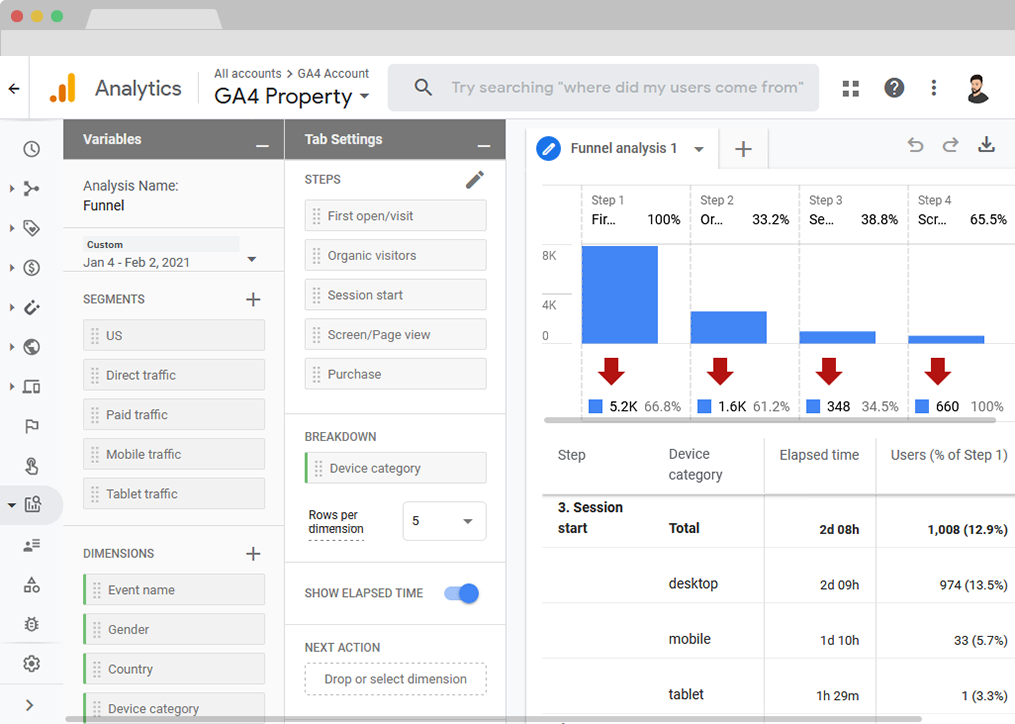Viewport: 1015px width, 724px height.
Task: Select the Funnel analysis 1 tab
Action: click(622, 148)
